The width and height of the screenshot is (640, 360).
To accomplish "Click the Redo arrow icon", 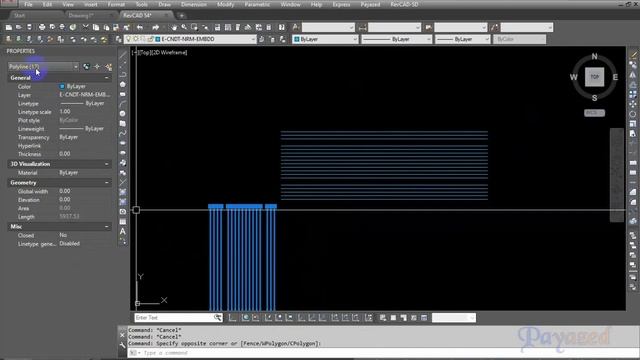I will pos(156,27).
